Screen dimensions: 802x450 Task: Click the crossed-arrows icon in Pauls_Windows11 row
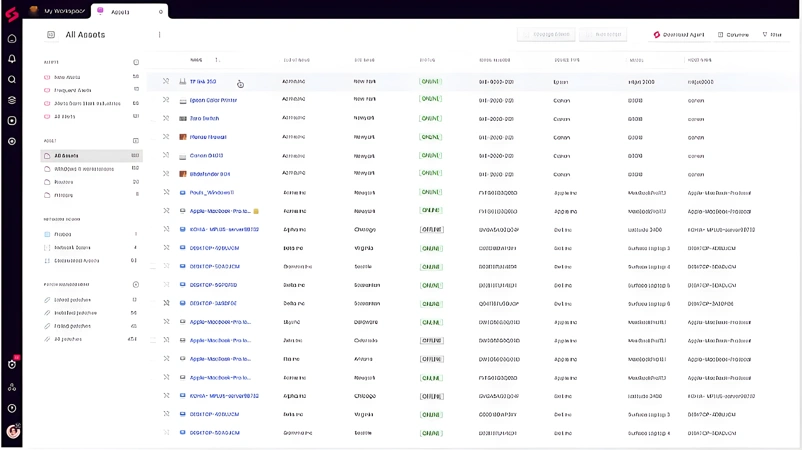pyautogui.click(x=166, y=192)
